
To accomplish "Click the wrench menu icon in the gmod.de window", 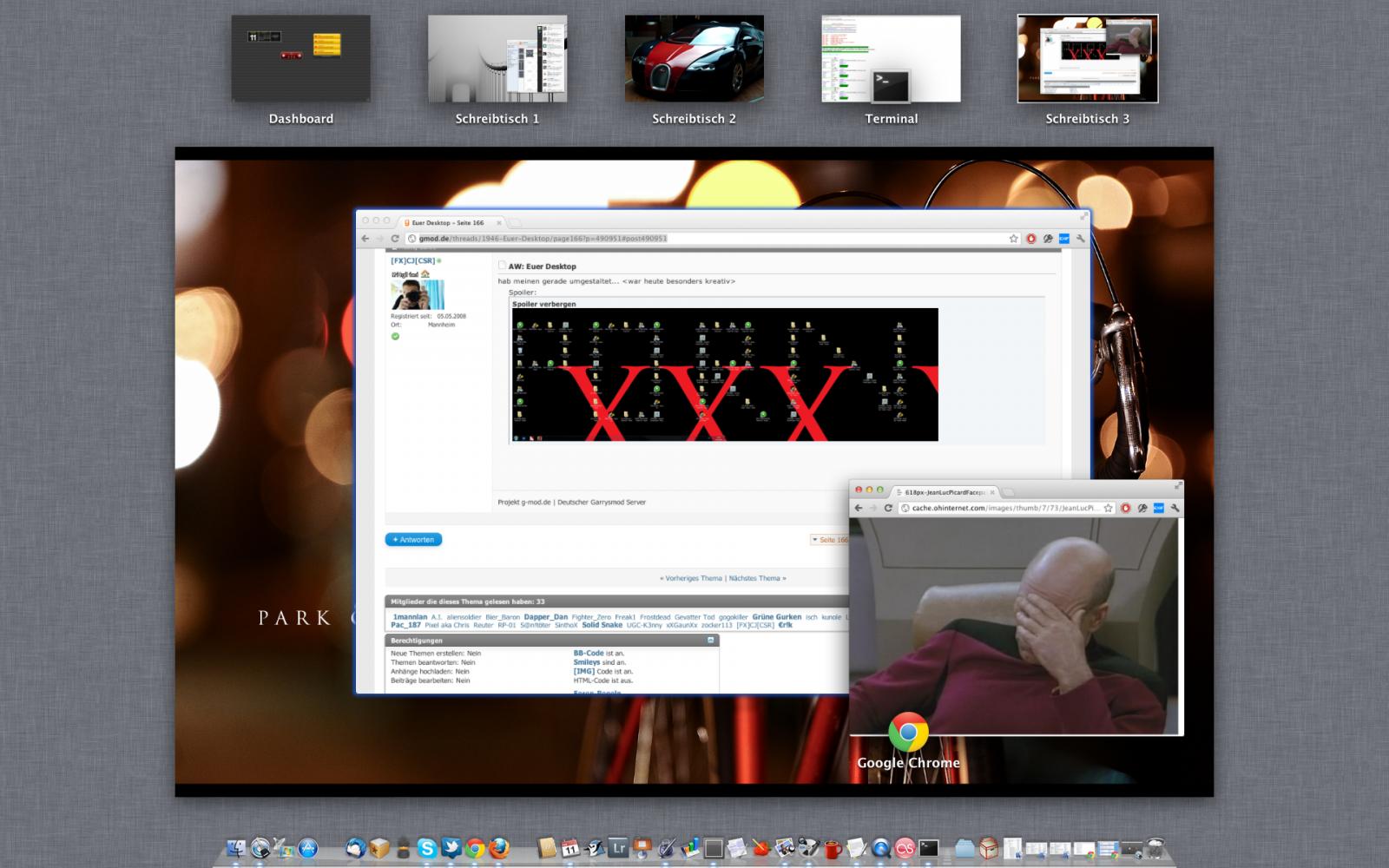I will coord(1081,239).
